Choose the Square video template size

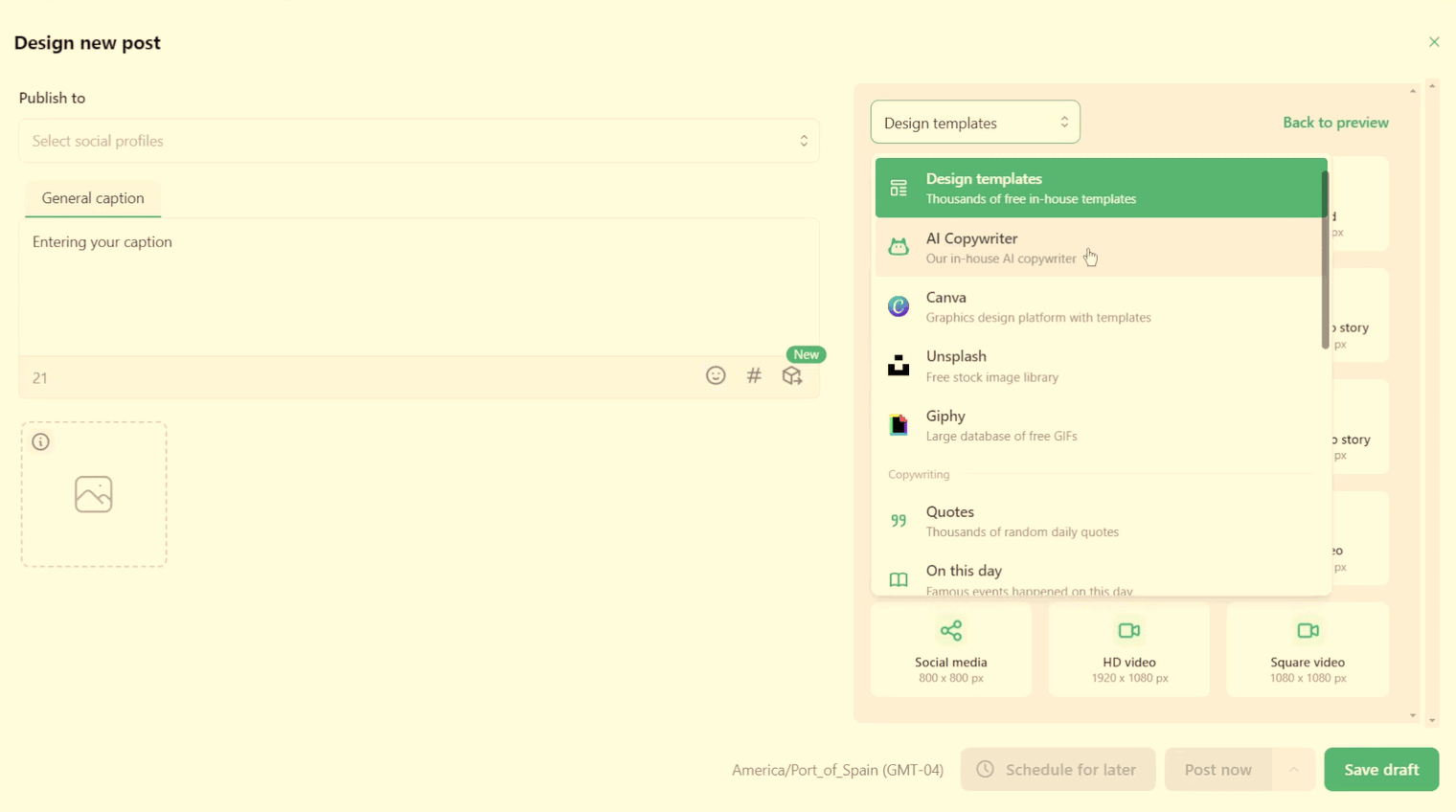tap(1307, 650)
